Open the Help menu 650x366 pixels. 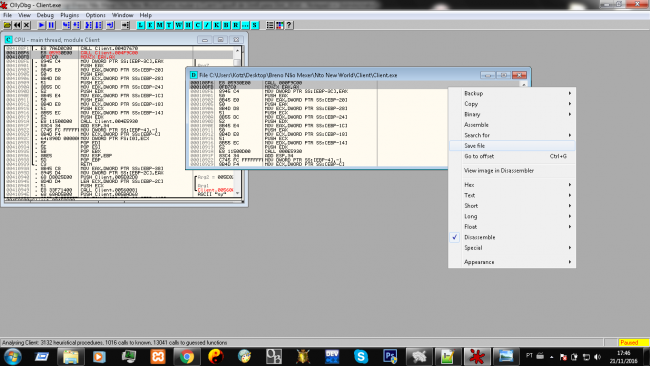click(146, 15)
